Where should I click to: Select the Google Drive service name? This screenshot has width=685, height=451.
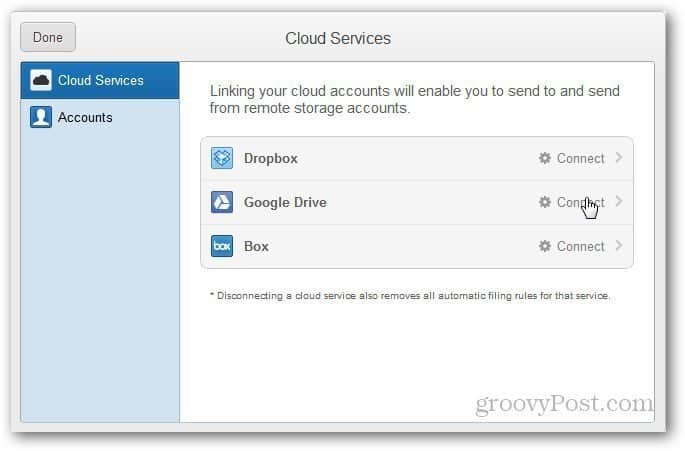click(x=285, y=202)
